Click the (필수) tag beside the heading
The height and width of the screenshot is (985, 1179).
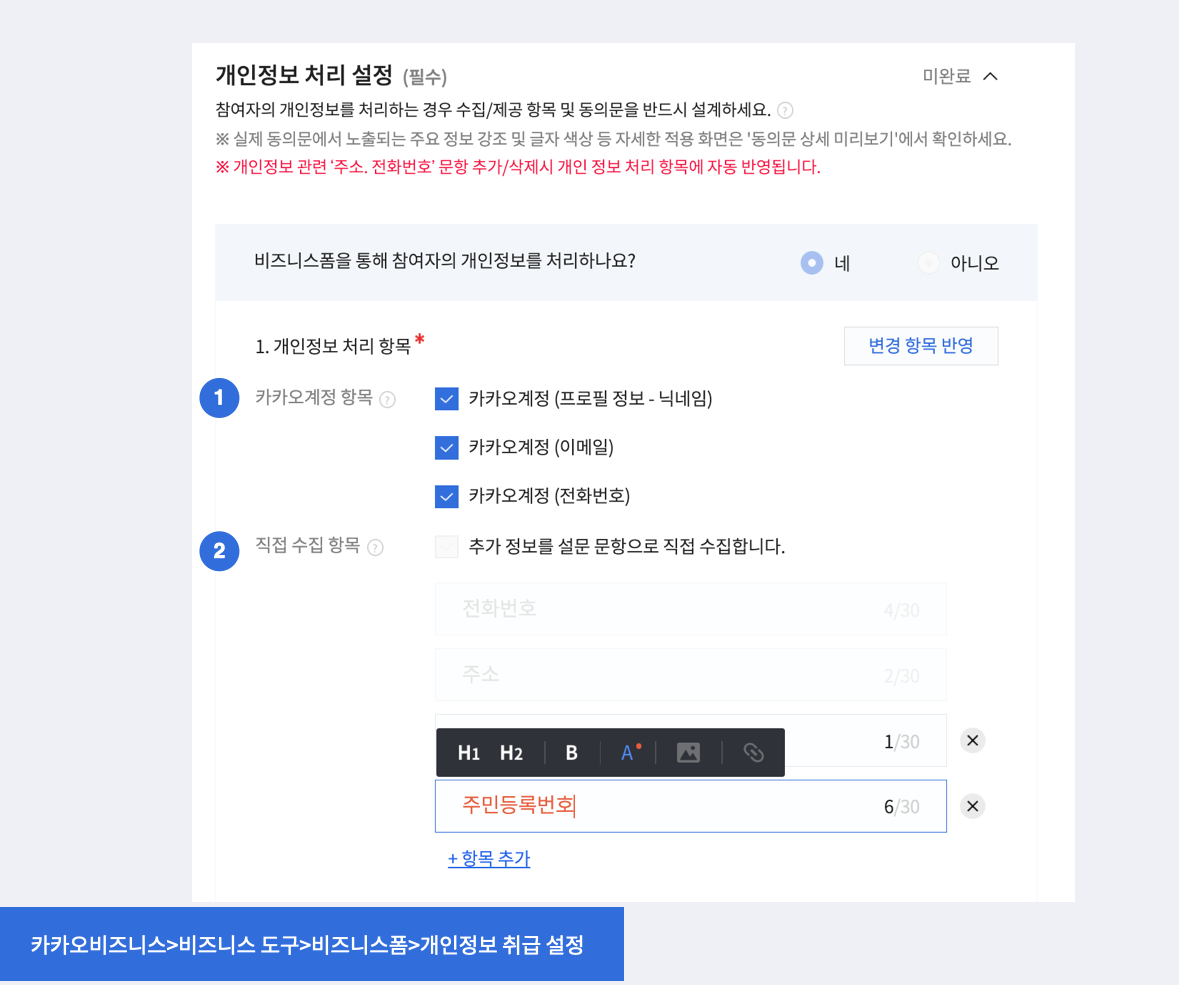pos(425,77)
